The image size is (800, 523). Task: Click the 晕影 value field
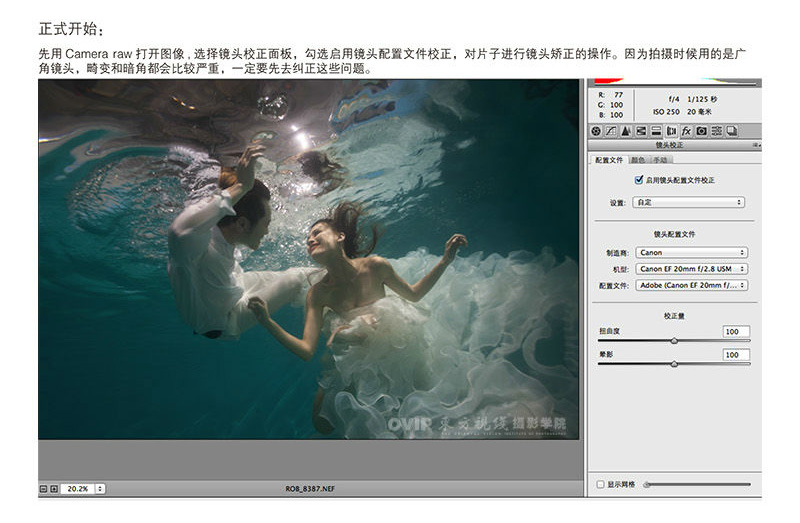[x=736, y=355]
